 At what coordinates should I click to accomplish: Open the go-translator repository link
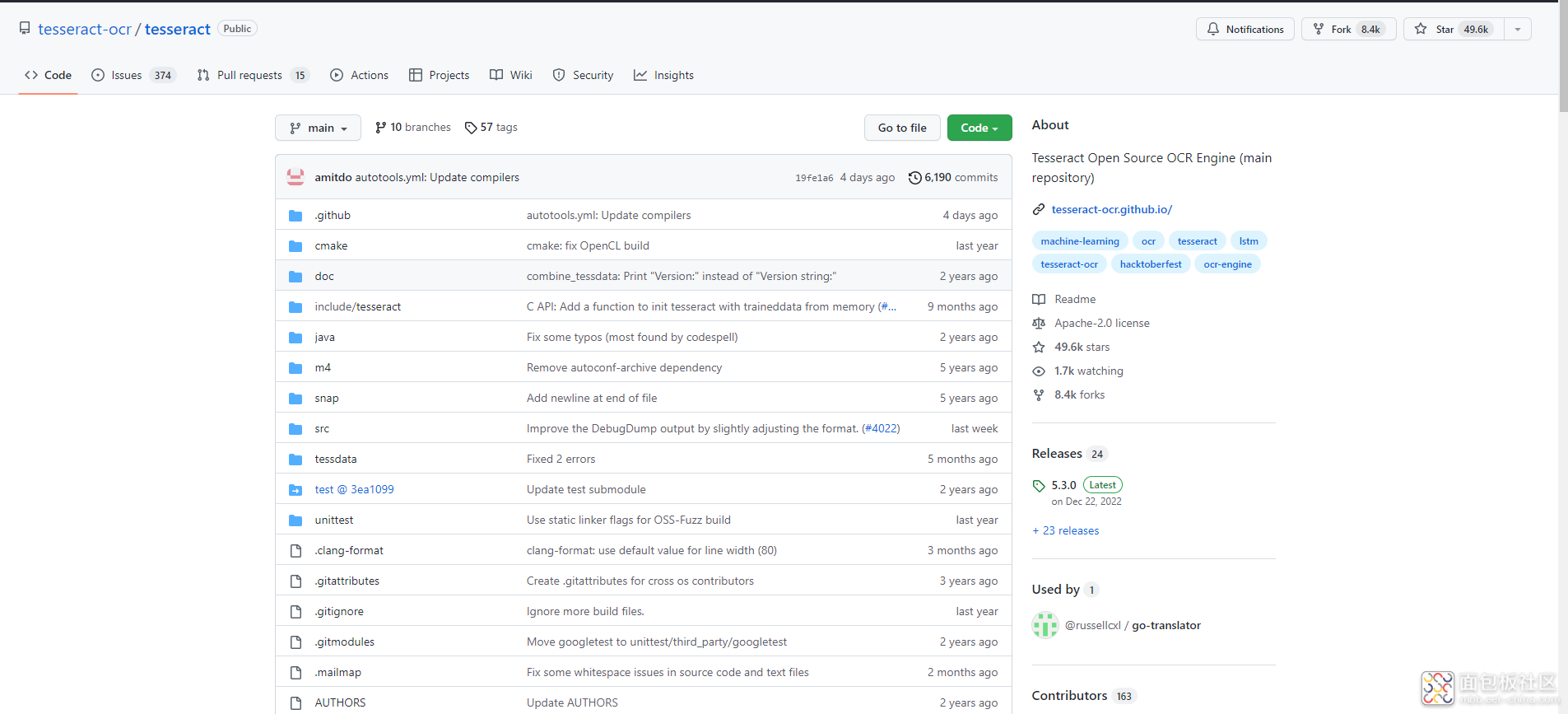tap(1166, 626)
